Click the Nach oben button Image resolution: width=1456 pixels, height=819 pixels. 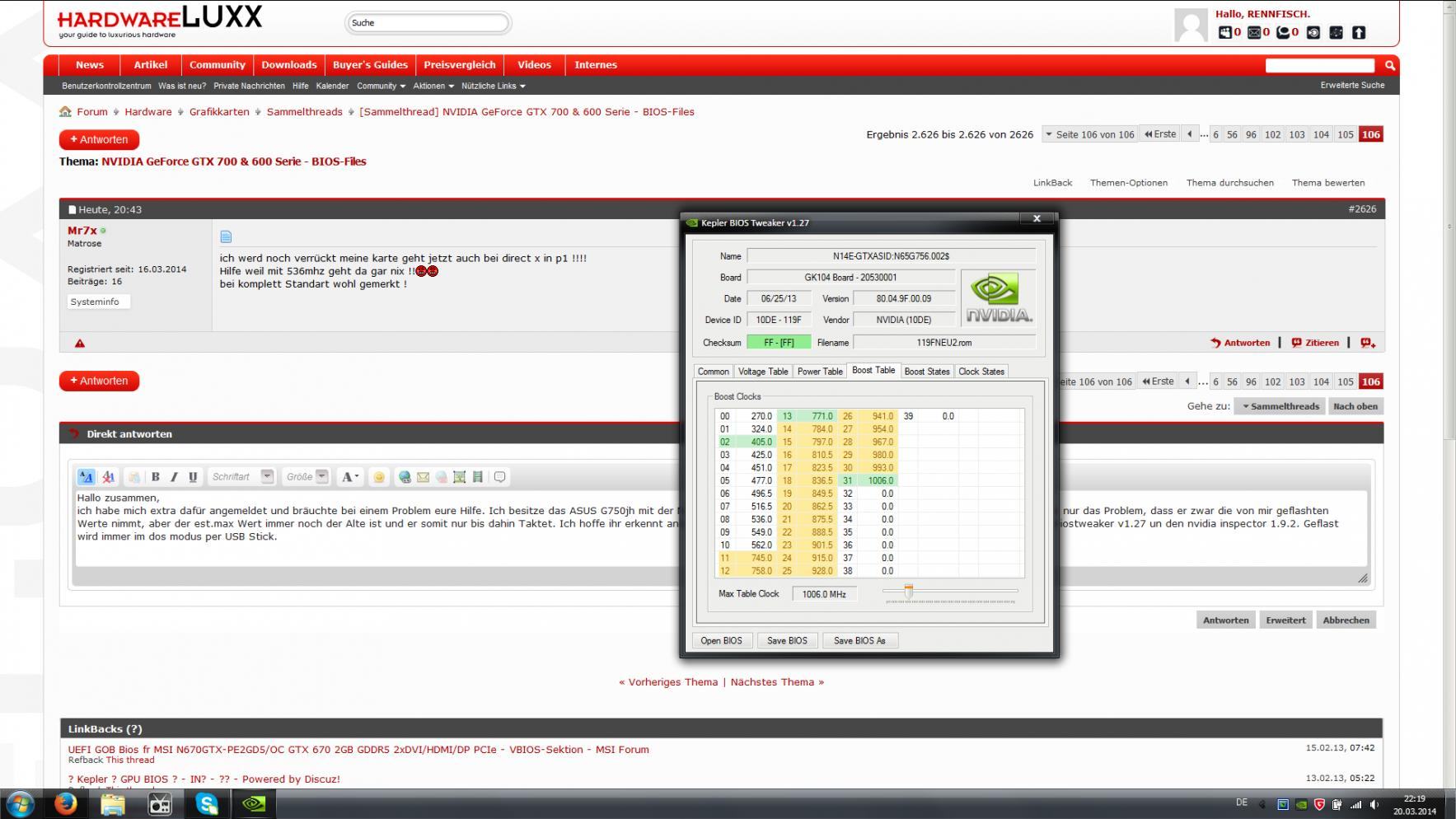(x=1355, y=406)
